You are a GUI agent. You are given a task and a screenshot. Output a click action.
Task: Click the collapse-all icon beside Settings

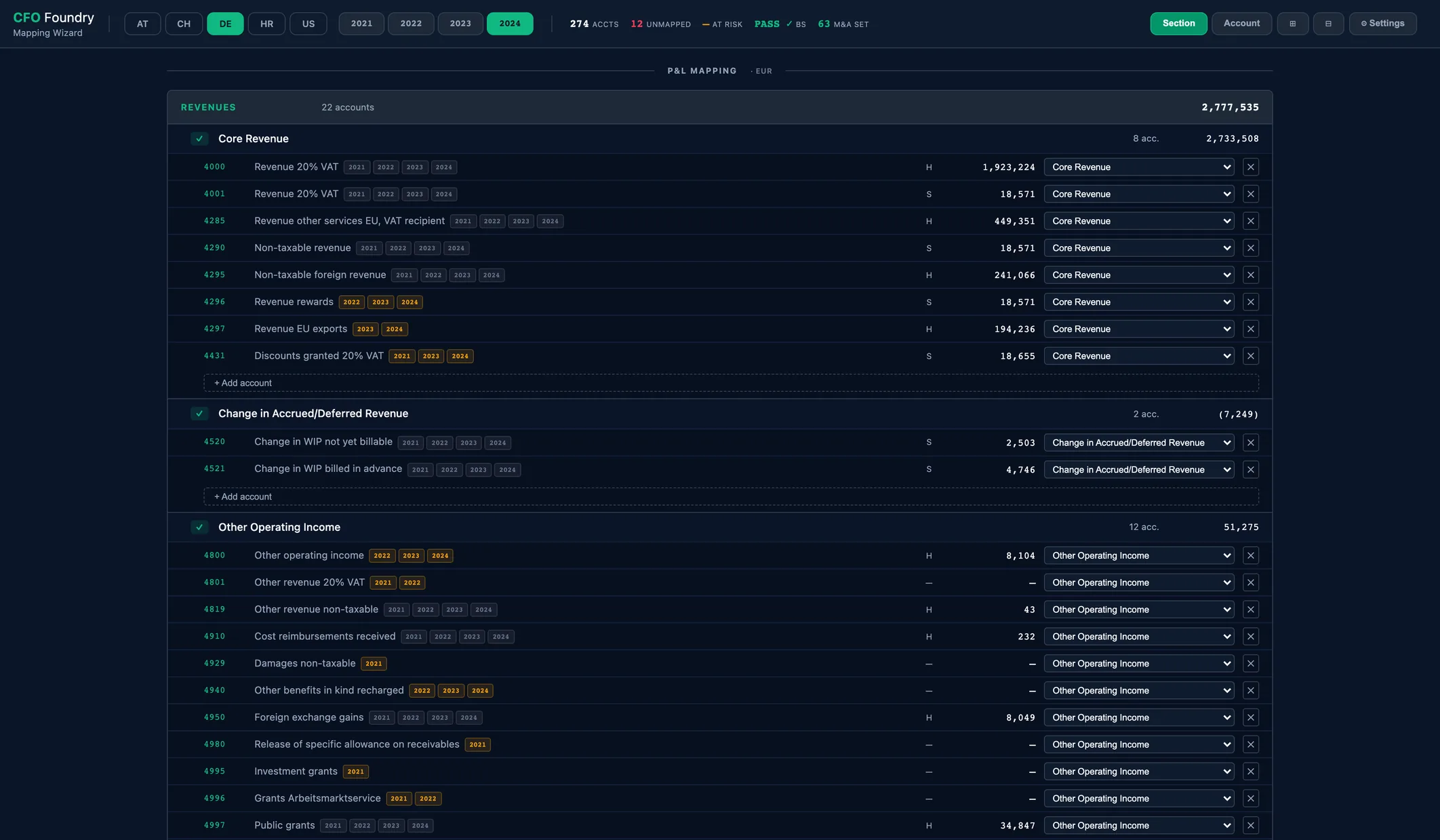click(x=1328, y=24)
